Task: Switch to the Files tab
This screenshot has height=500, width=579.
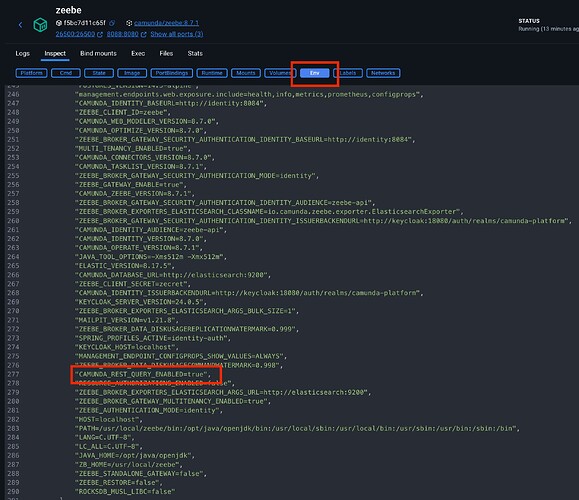Action: pyautogui.click(x=166, y=54)
